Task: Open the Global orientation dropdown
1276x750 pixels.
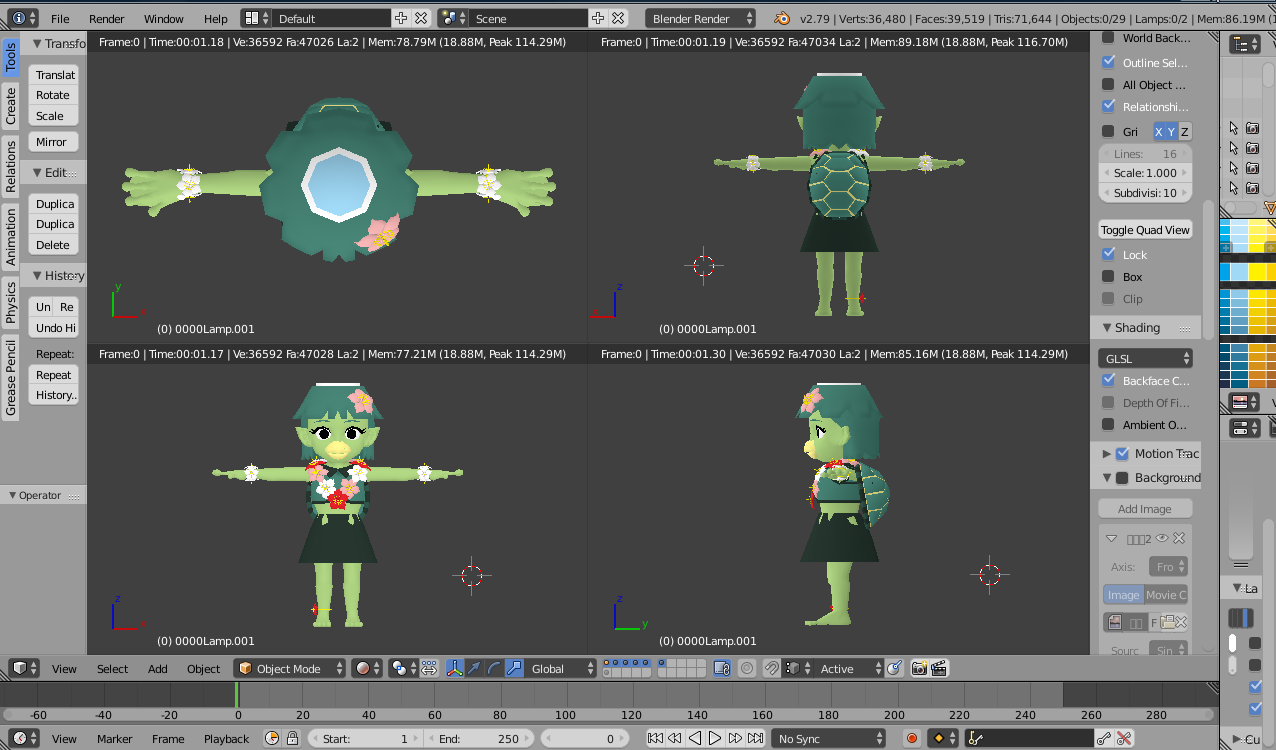Action: click(561, 668)
